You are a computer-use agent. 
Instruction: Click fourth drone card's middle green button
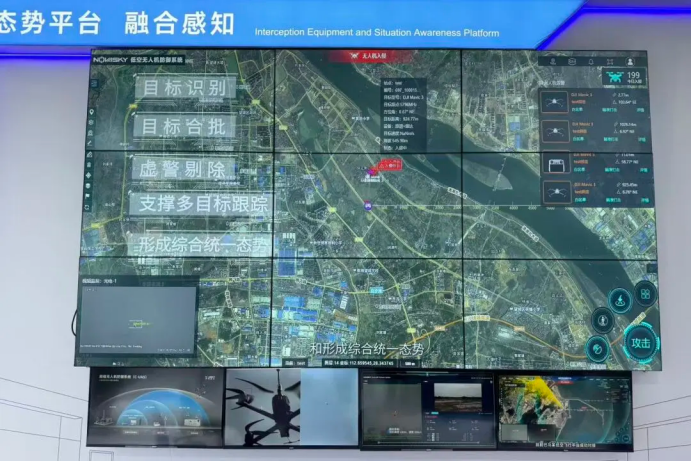coord(613,200)
